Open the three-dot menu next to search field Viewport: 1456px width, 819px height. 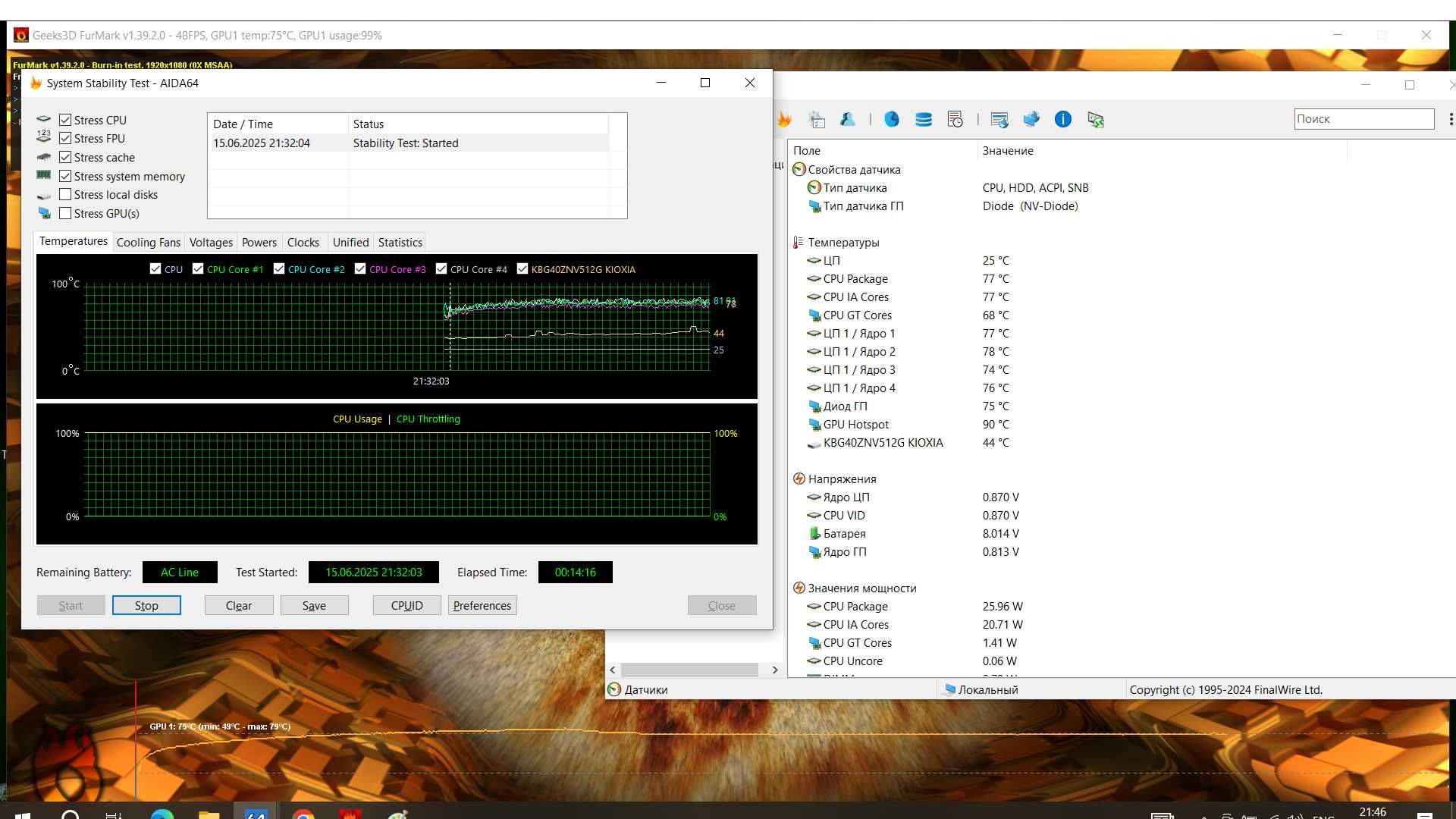point(1450,119)
